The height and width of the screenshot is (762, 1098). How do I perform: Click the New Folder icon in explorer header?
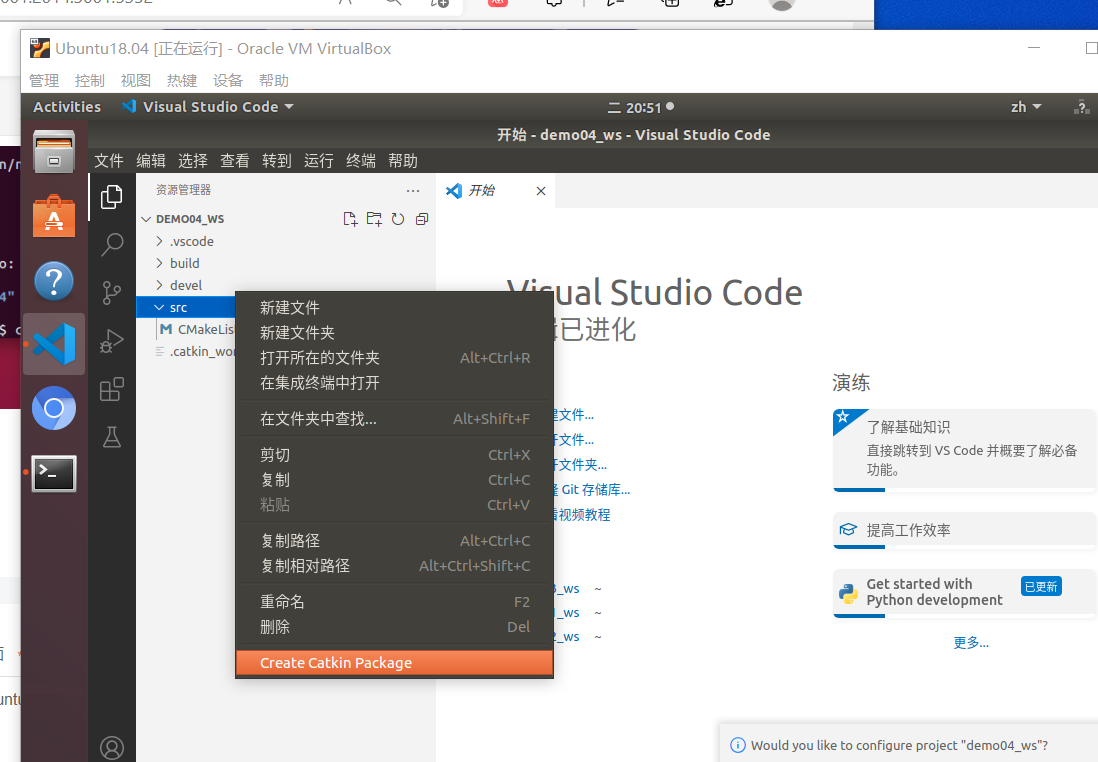[375, 219]
